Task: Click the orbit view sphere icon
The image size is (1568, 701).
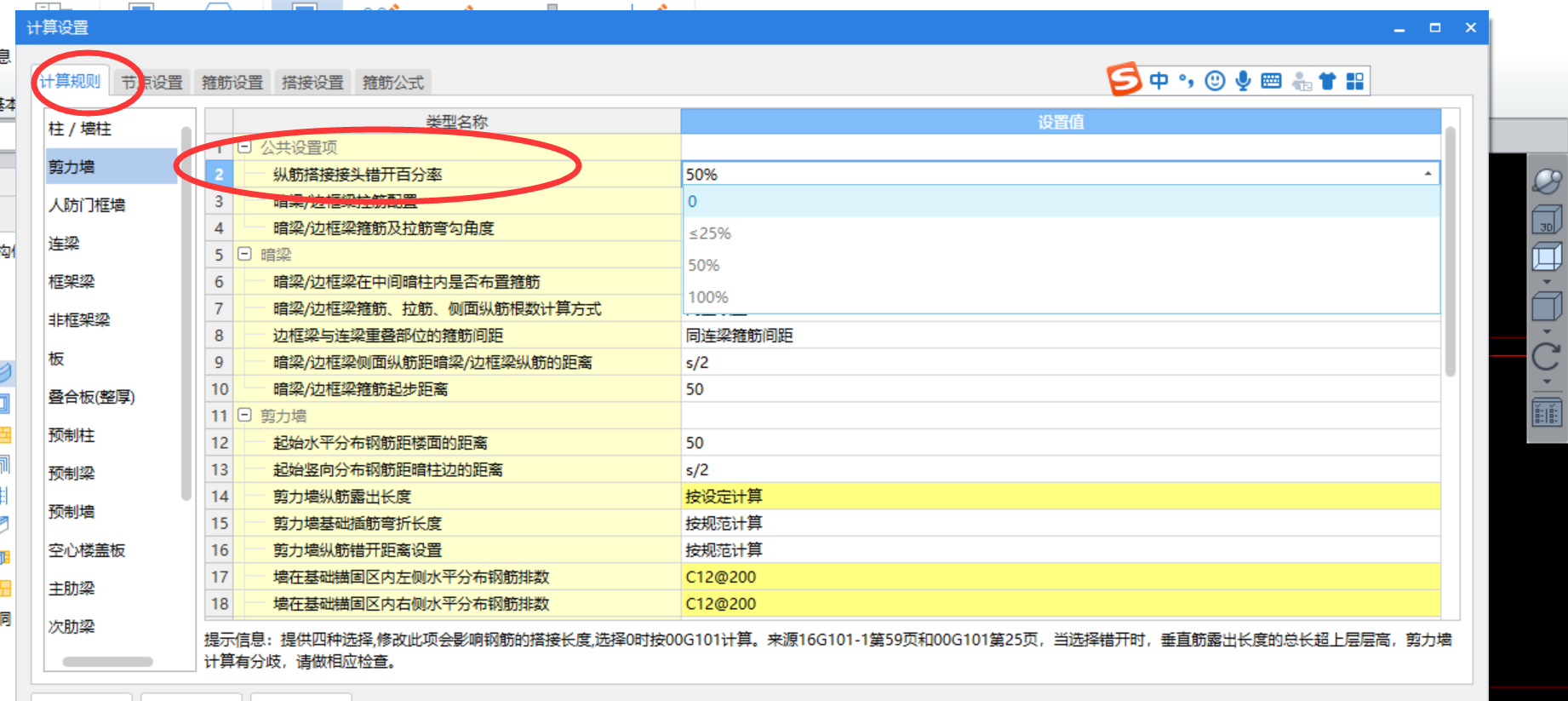Action: click(x=1547, y=181)
